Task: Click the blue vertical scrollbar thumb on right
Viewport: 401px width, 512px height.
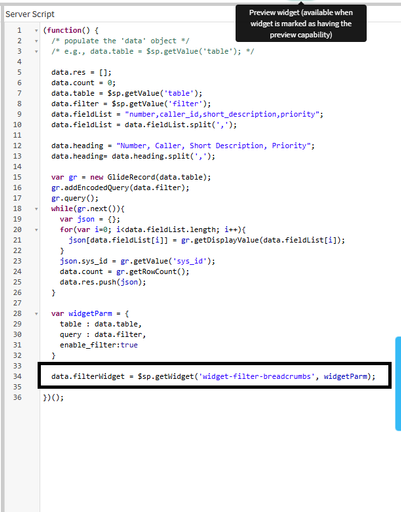Action: pos(398,384)
